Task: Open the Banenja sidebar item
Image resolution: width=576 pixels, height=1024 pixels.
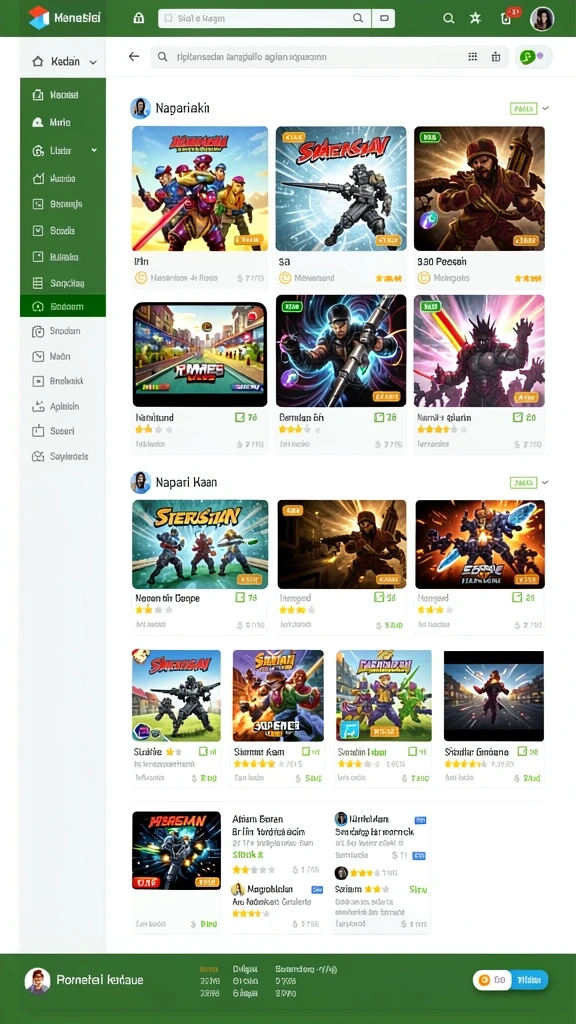Action: pos(63,204)
